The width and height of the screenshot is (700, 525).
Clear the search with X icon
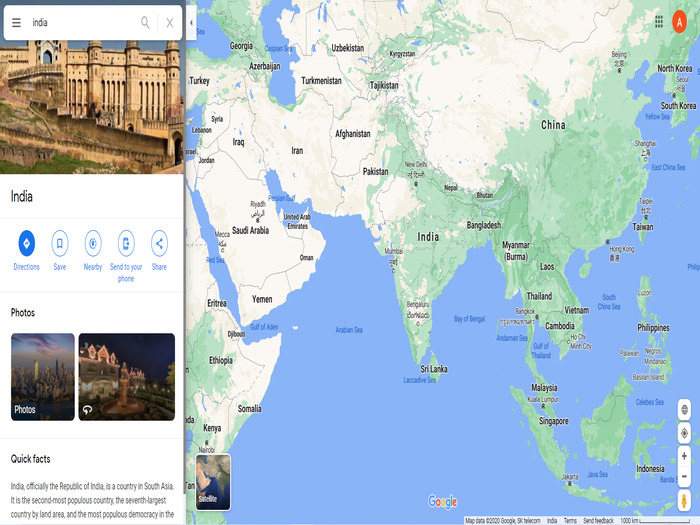pos(170,23)
